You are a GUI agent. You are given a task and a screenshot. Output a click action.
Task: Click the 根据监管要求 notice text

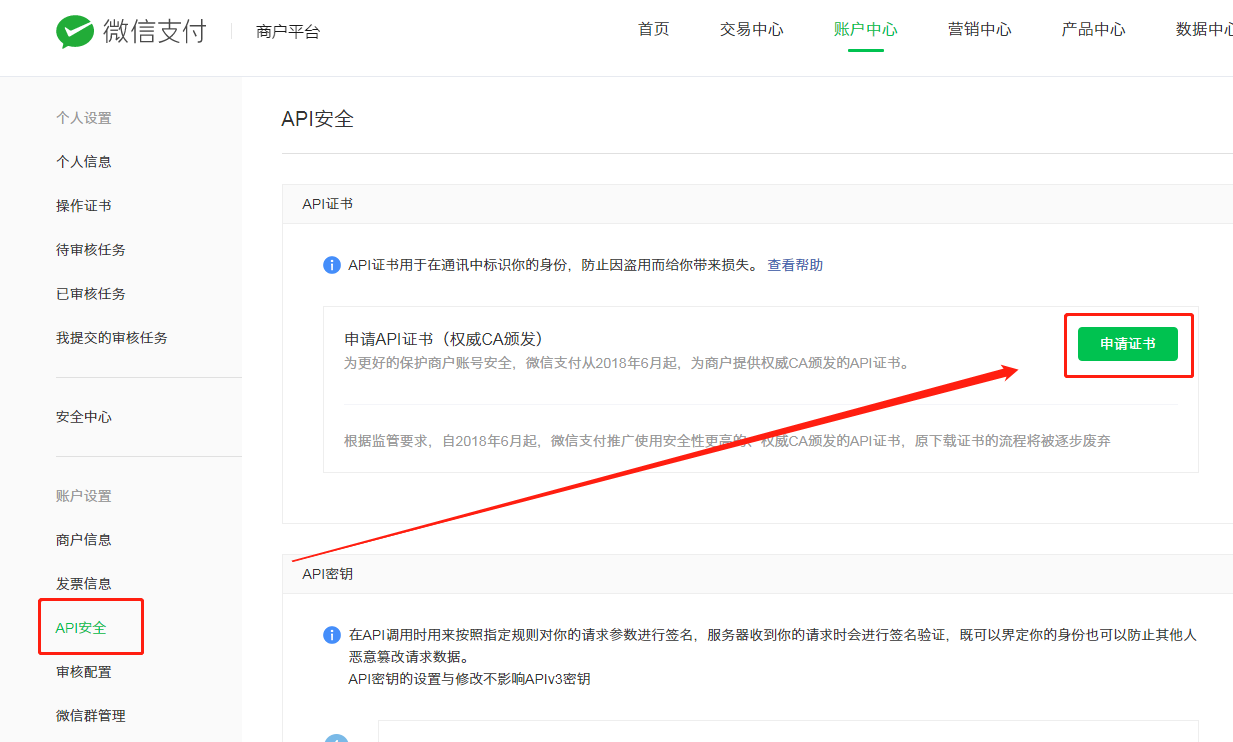coord(727,441)
